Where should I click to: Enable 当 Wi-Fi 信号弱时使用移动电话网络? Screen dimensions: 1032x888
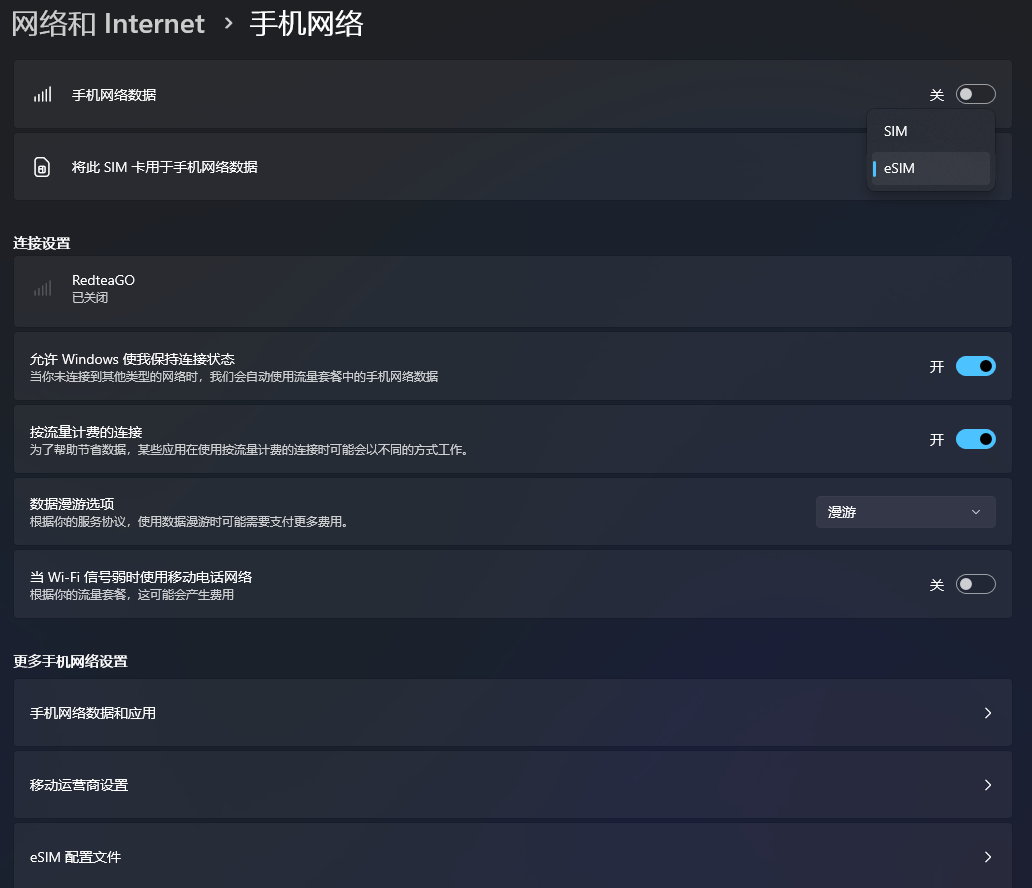click(x=975, y=583)
